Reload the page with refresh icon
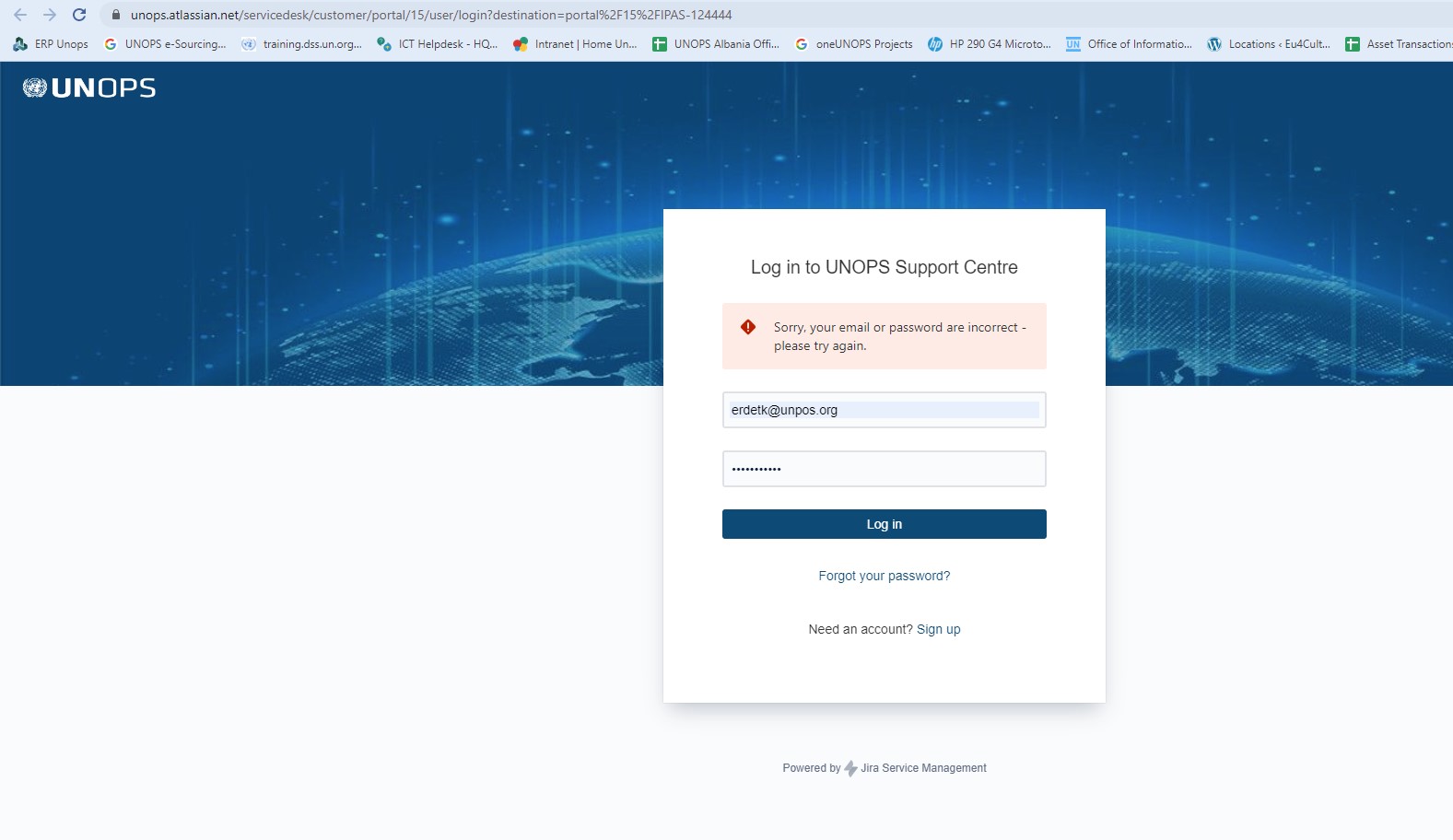1453x840 pixels. (79, 15)
